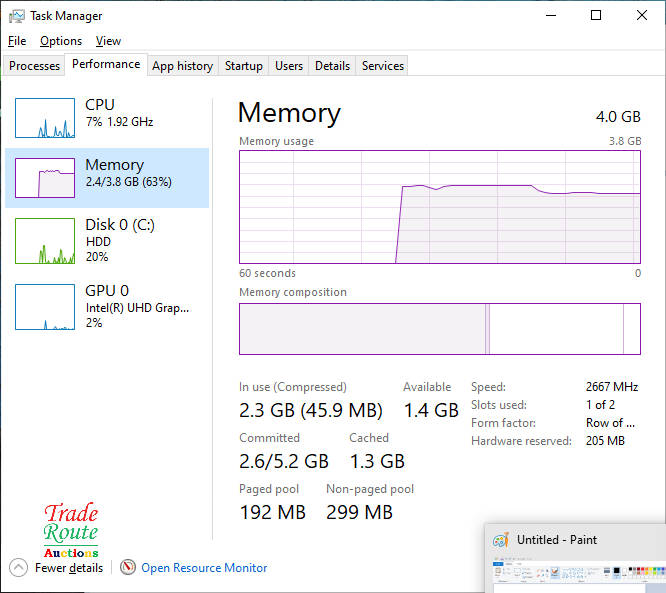Switch to the App history tab
This screenshot has width=666, height=593.
[x=182, y=66]
